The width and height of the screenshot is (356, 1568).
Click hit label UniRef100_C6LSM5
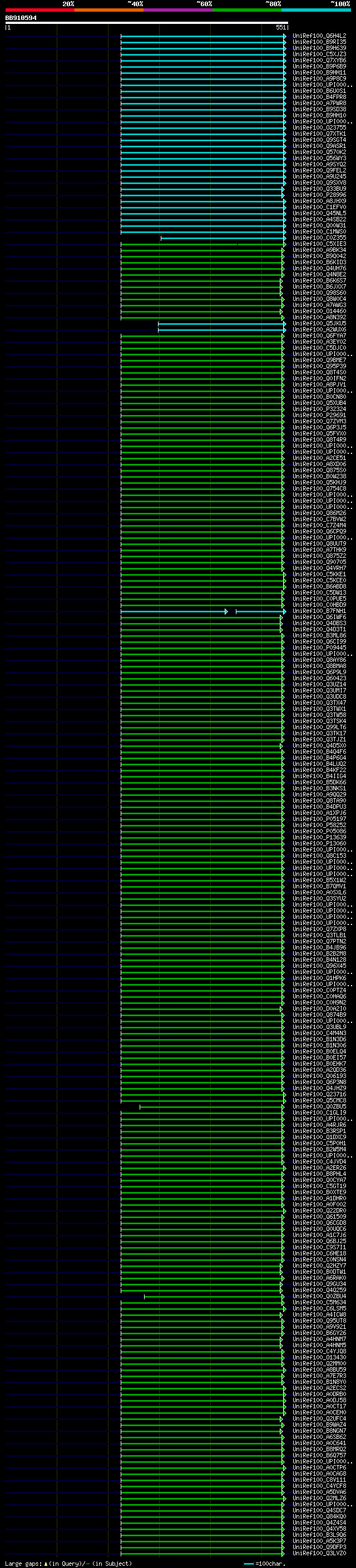319,1308
